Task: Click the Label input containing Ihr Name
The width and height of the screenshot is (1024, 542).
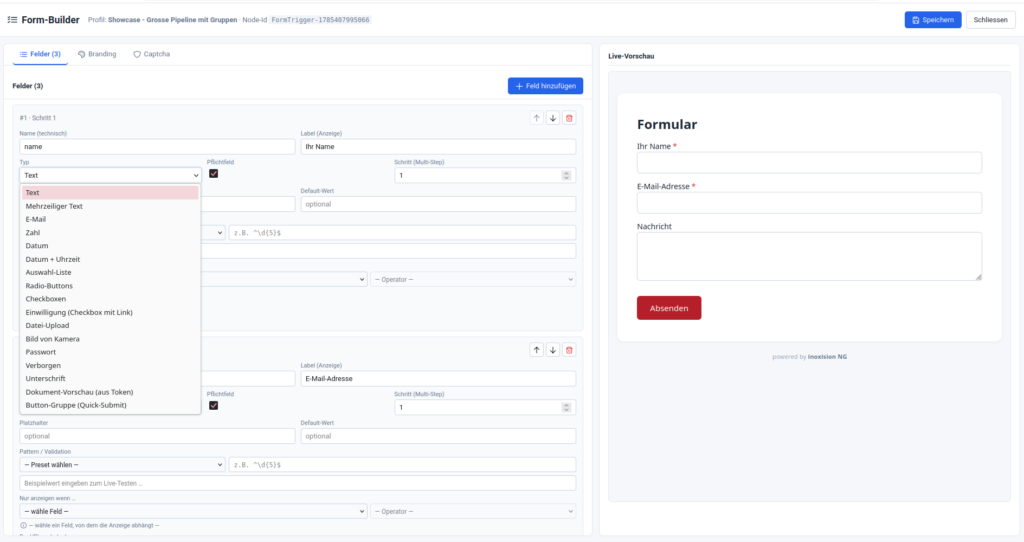Action: pyautogui.click(x=438, y=146)
